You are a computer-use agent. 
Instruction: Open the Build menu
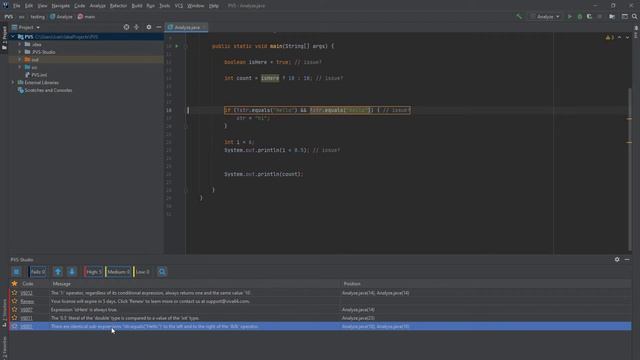click(x=137, y=6)
